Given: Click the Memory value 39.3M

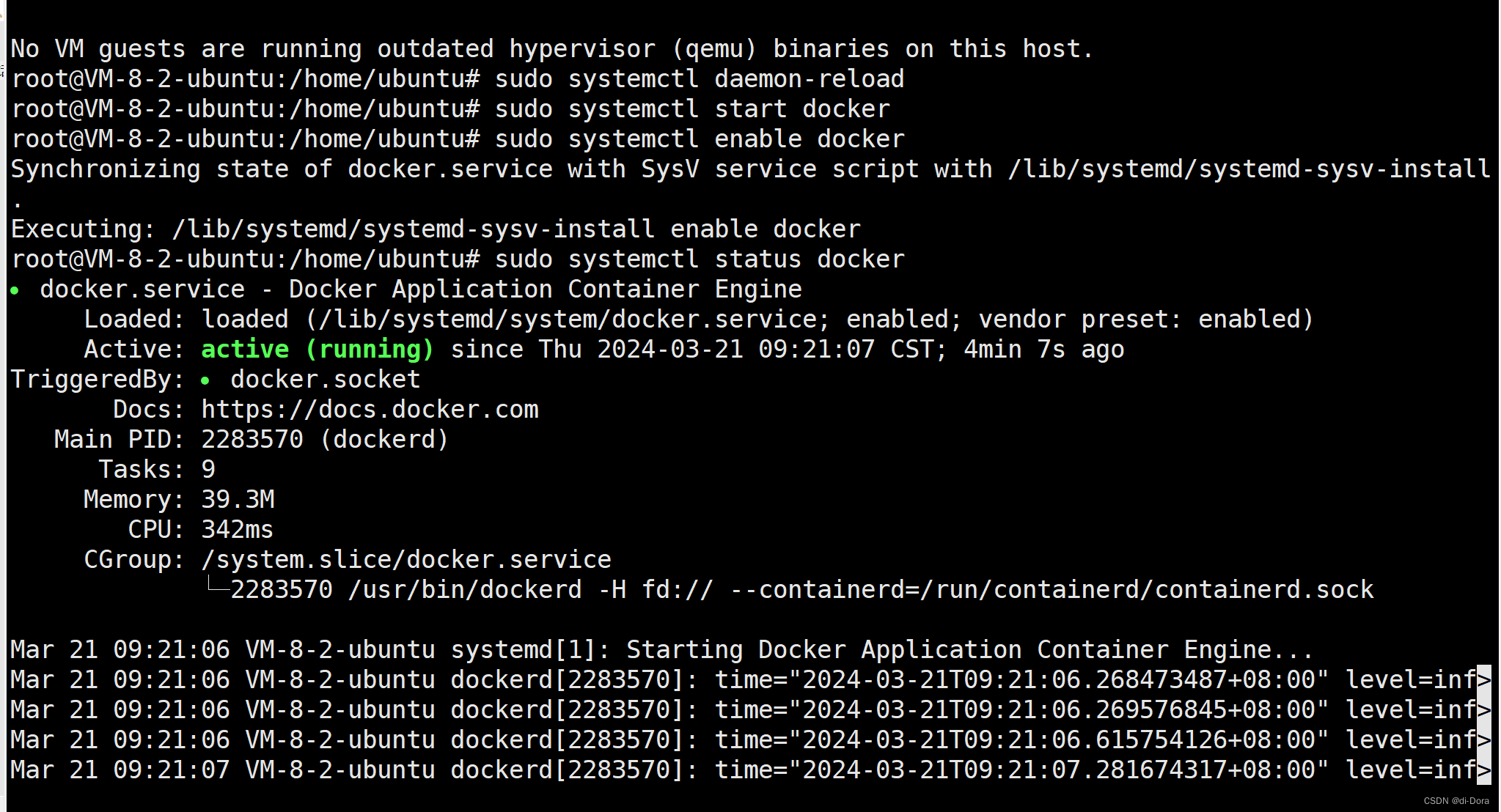Looking at the screenshot, I should click(x=238, y=499).
